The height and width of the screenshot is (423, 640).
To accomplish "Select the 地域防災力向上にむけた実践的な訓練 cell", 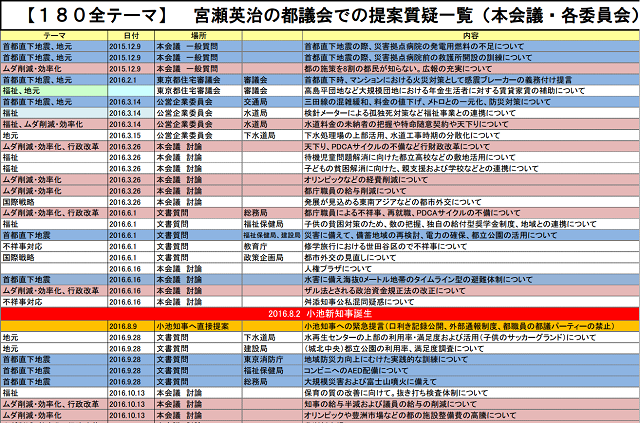I will tap(471, 359).
